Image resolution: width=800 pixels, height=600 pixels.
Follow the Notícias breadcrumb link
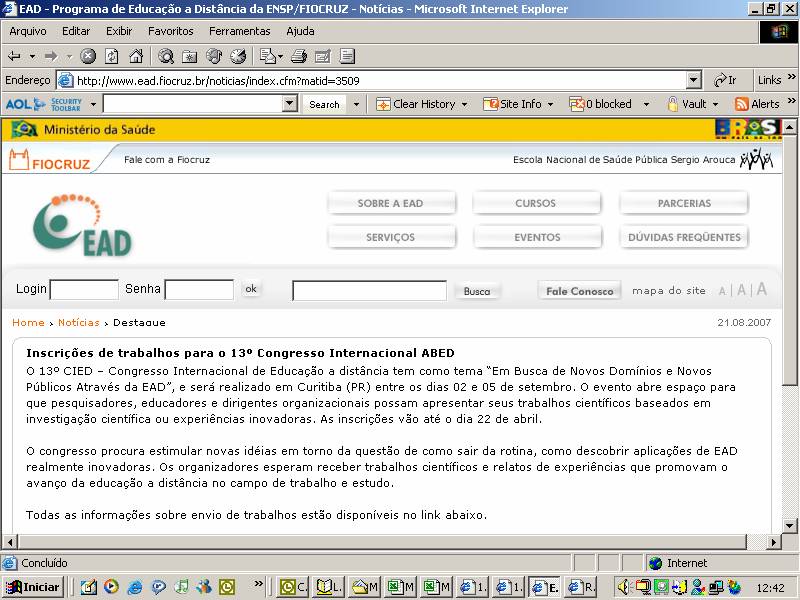tap(78, 323)
